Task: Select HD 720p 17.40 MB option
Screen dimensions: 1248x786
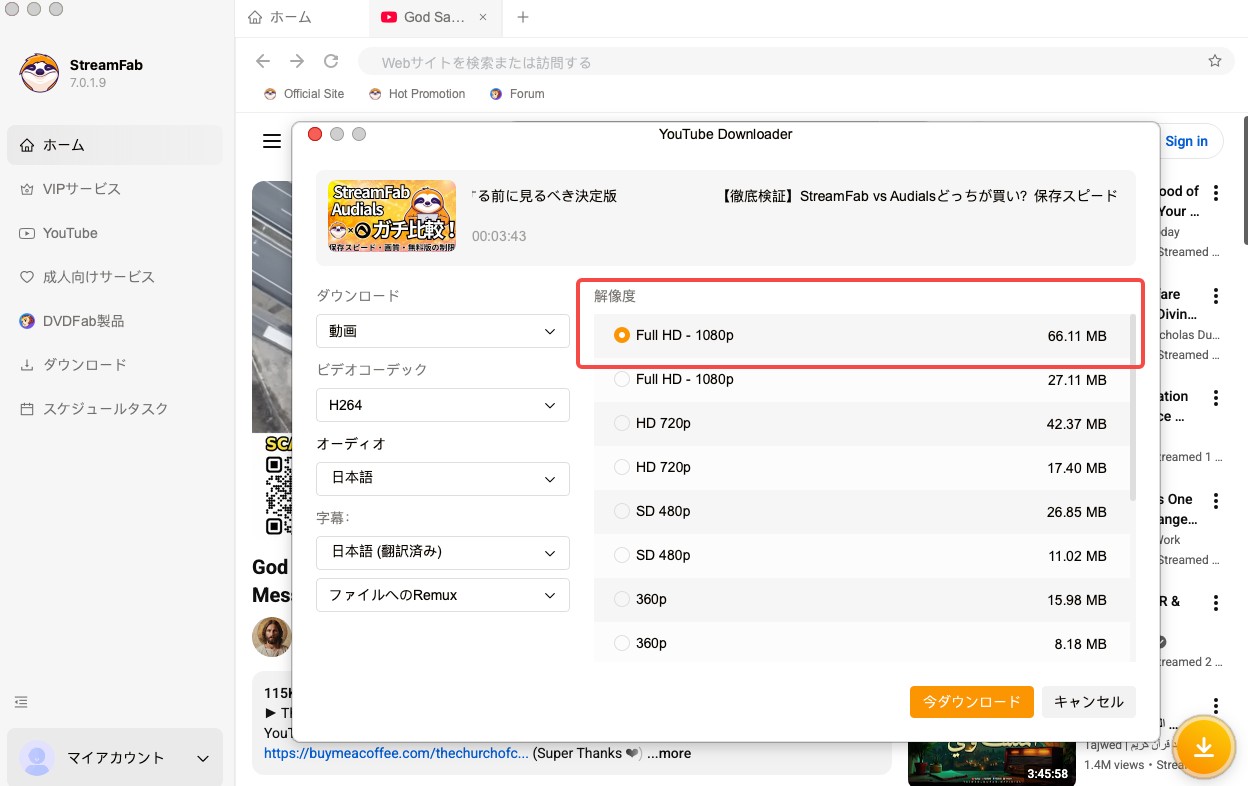Action: (x=862, y=468)
